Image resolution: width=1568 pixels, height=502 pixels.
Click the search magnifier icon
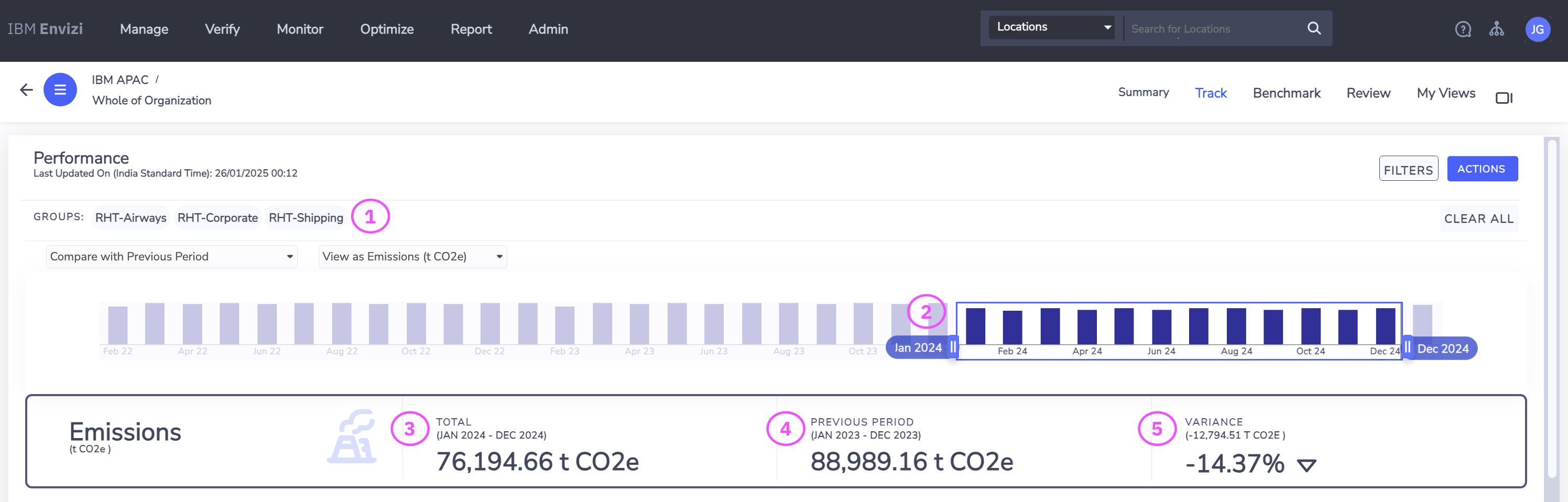click(x=1313, y=28)
